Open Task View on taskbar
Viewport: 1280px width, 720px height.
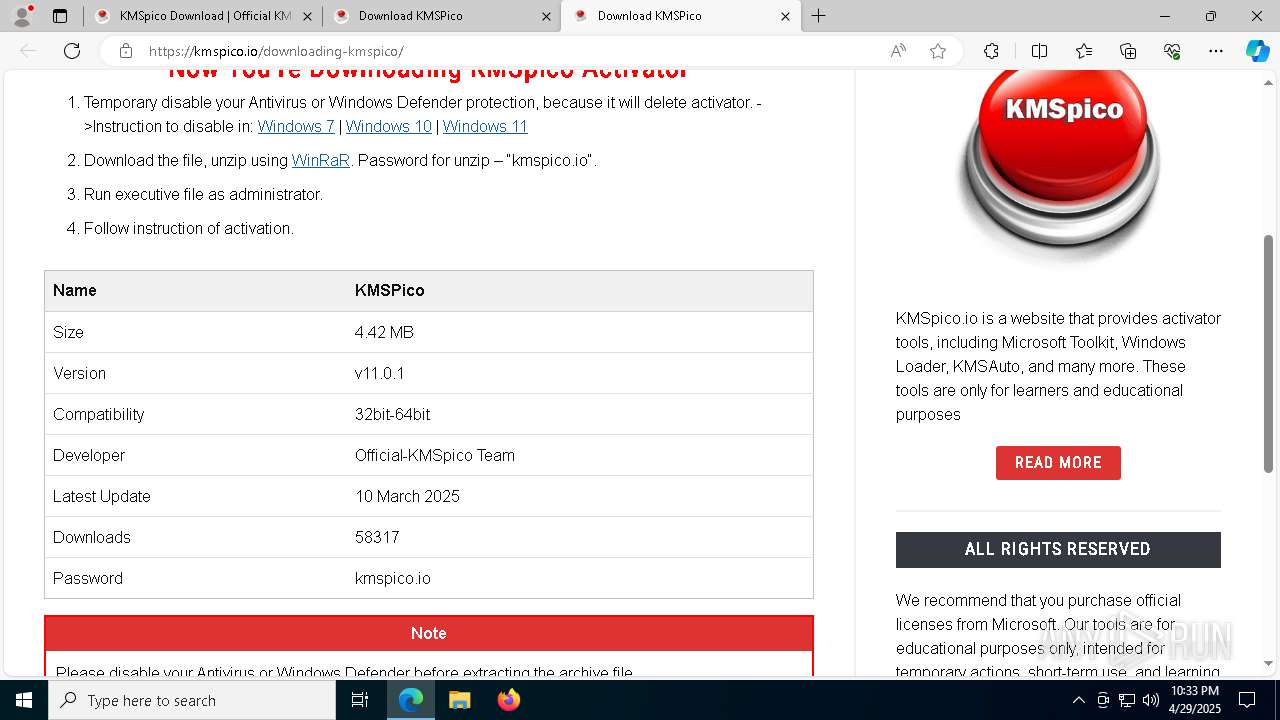(360, 700)
